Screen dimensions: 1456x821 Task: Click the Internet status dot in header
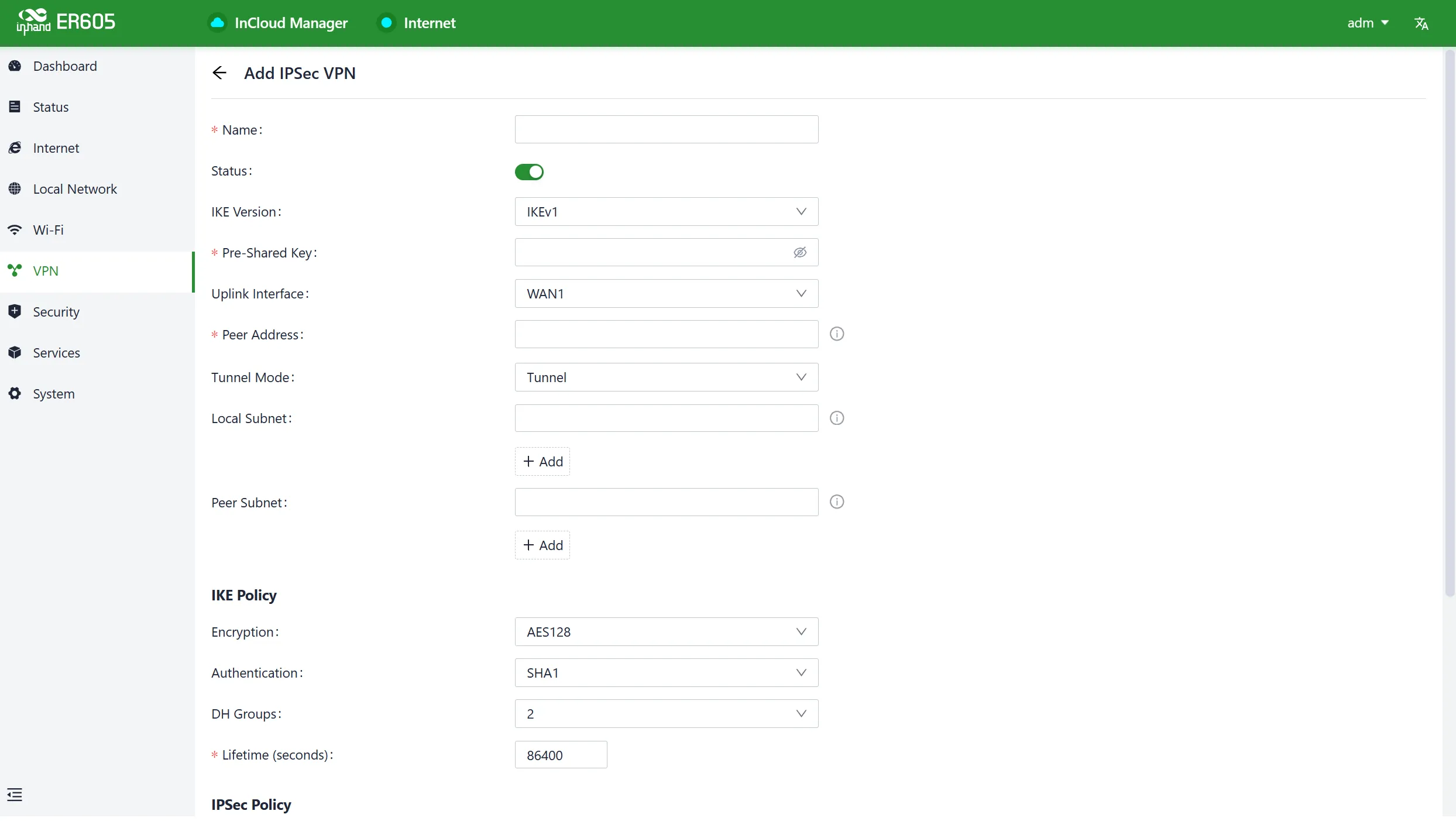coord(386,23)
